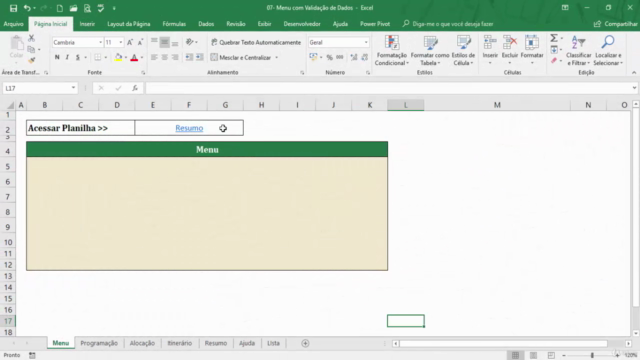Decrease indent
Image resolution: width=640 pixels, height=360 pixels.
click(189, 58)
